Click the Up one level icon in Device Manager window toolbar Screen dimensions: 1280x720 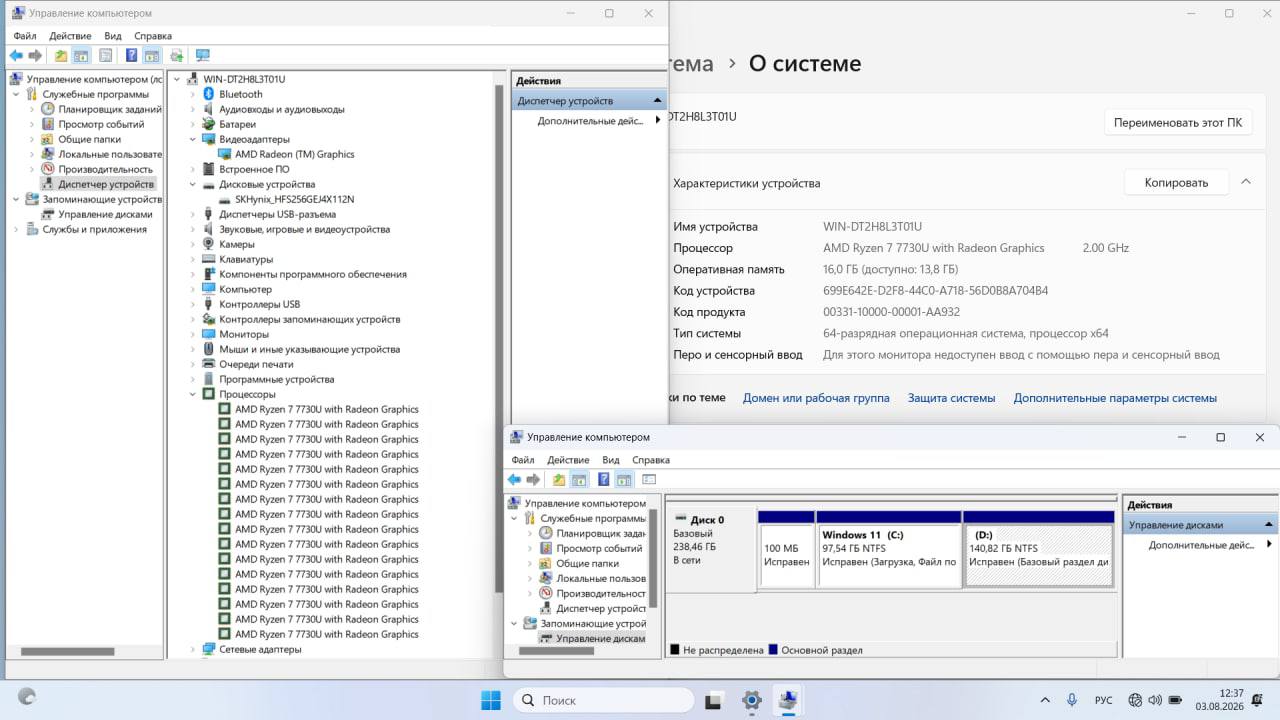[x=61, y=56]
